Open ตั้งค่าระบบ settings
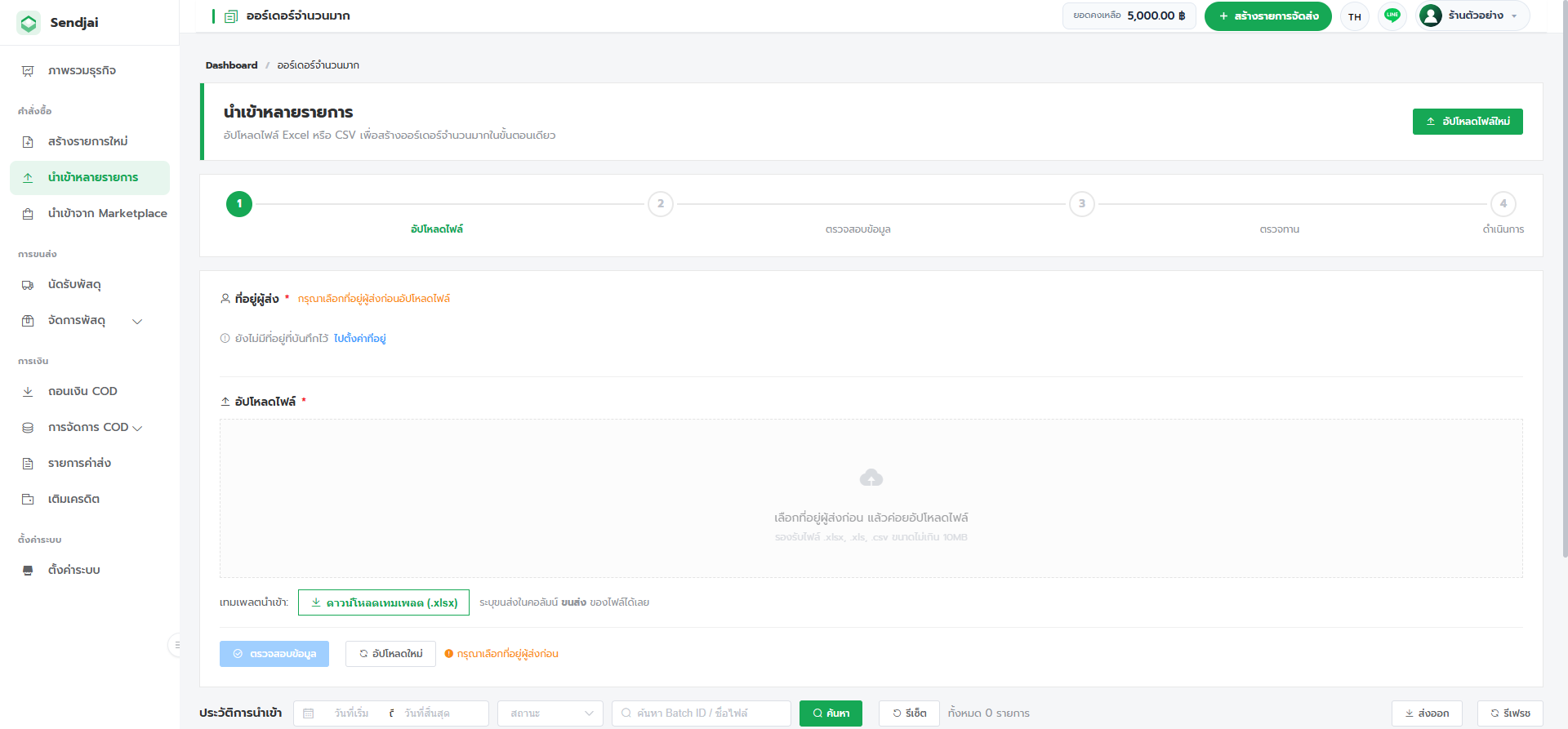 90,571
